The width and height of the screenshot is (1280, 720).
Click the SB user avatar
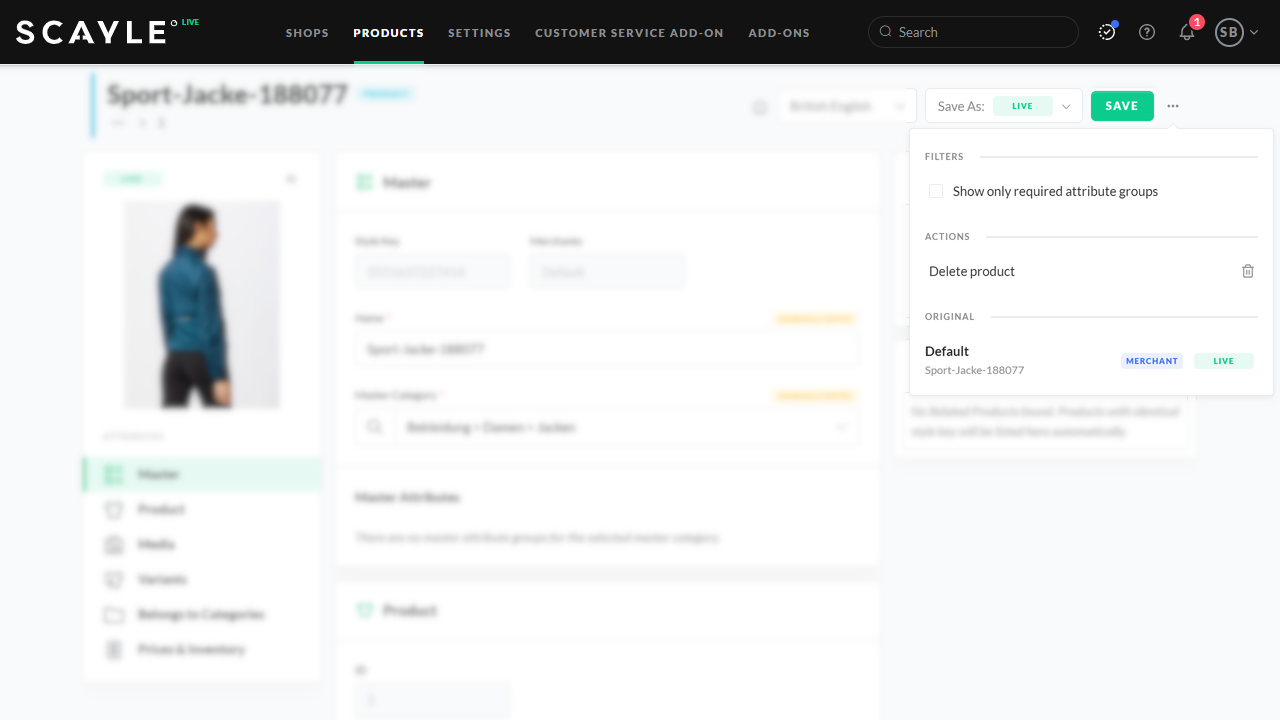point(1228,32)
